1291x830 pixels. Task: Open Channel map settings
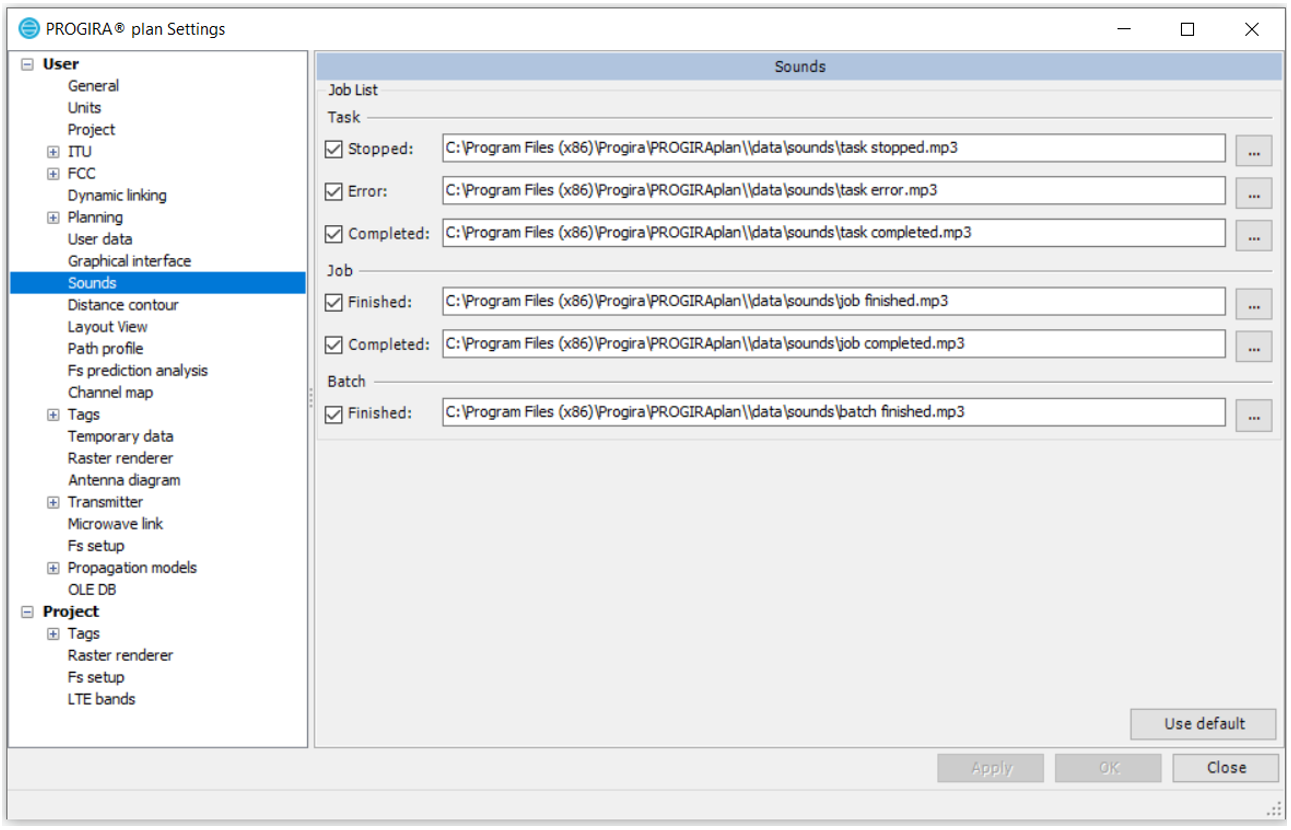tap(110, 393)
